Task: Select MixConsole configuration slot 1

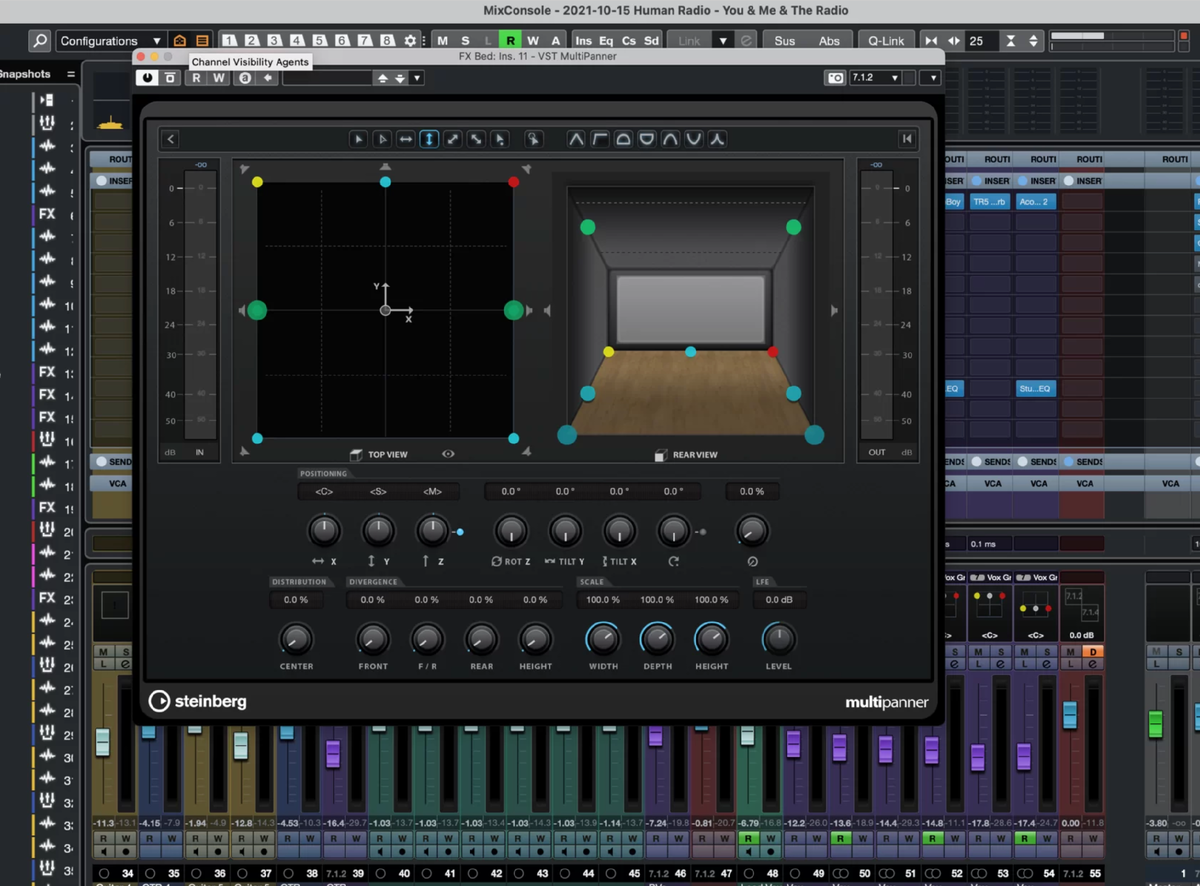Action: (230, 41)
